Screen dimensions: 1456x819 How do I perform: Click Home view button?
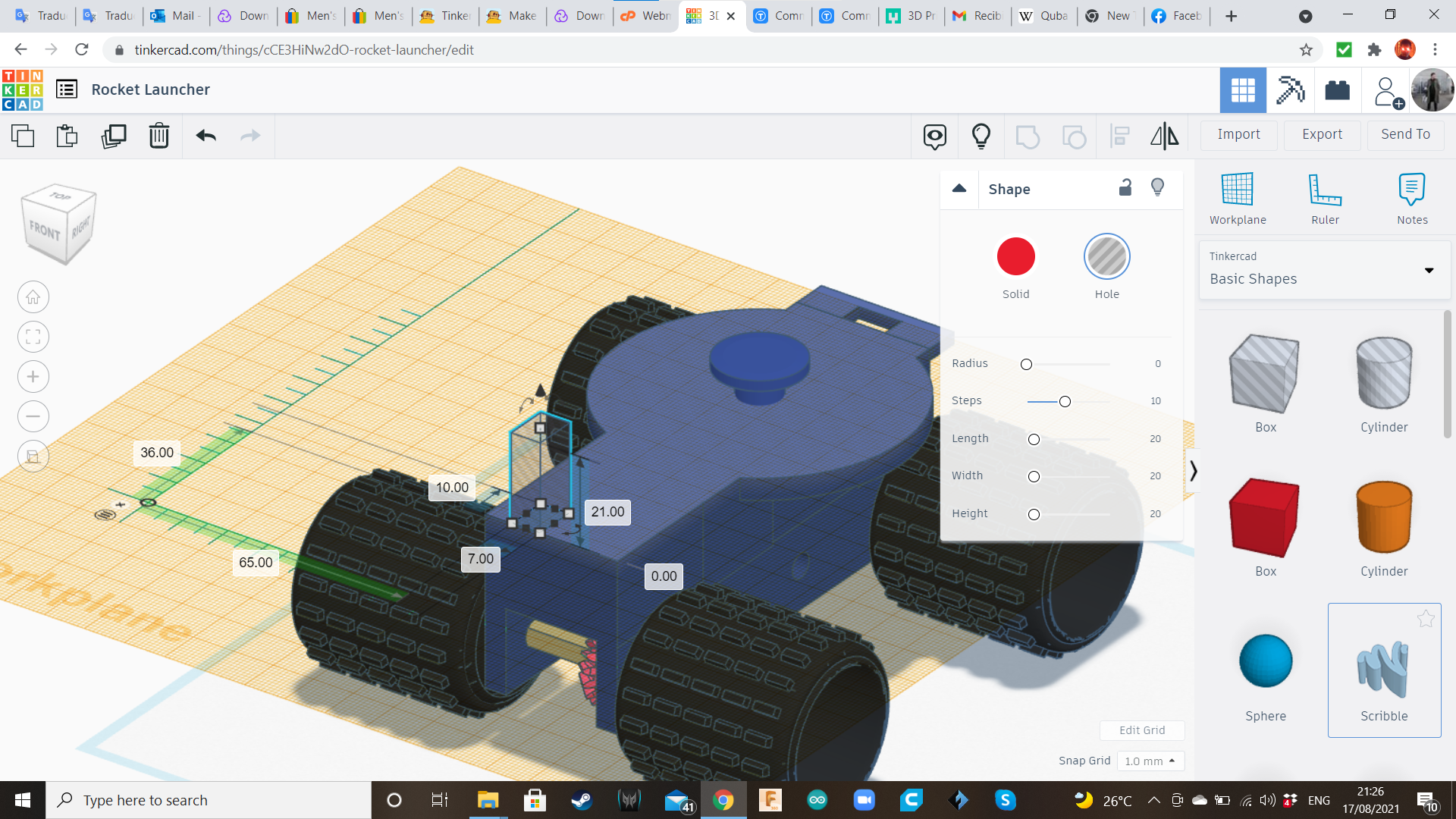(x=33, y=297)
